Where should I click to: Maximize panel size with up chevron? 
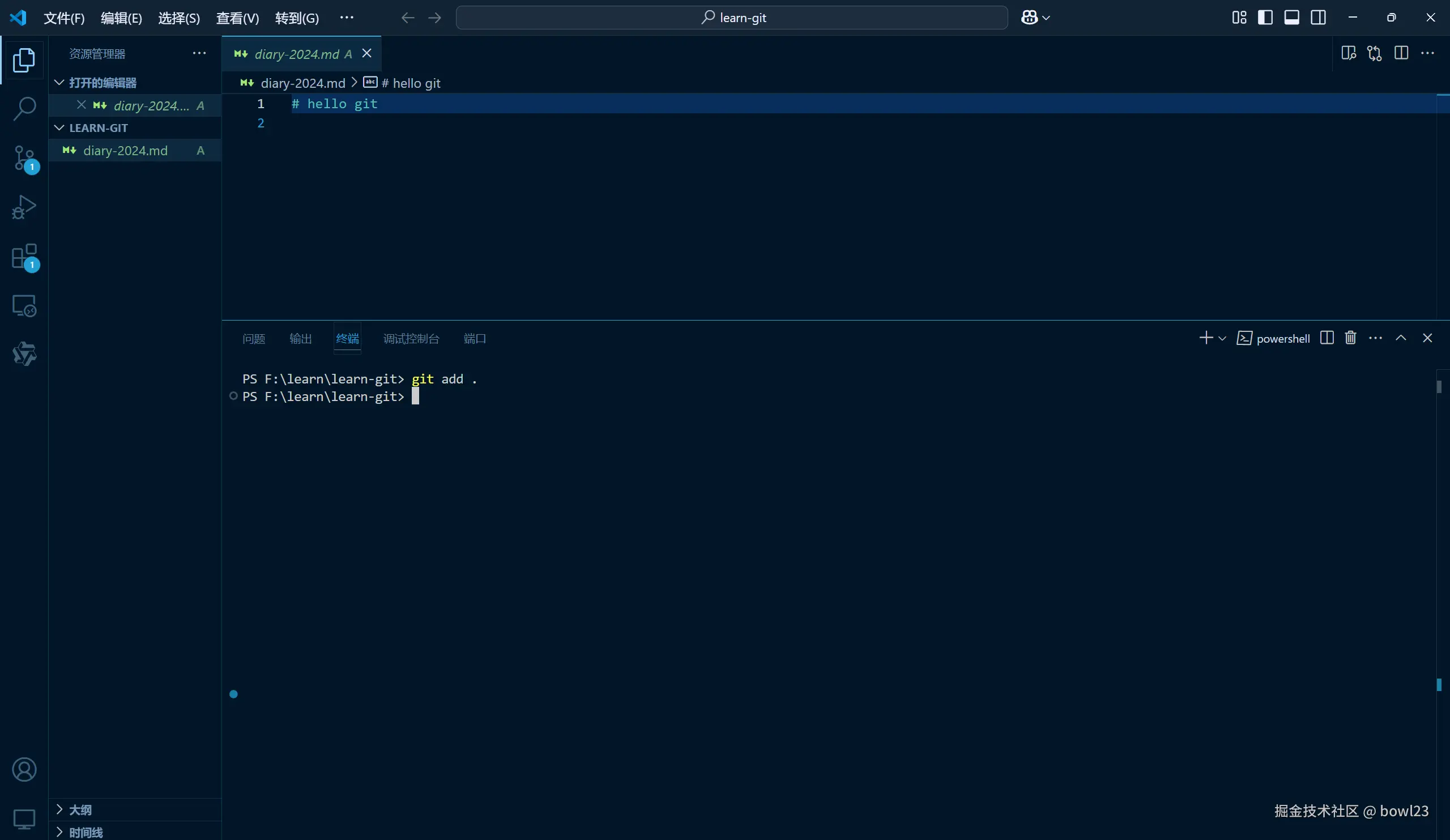tap(1401, 338)
